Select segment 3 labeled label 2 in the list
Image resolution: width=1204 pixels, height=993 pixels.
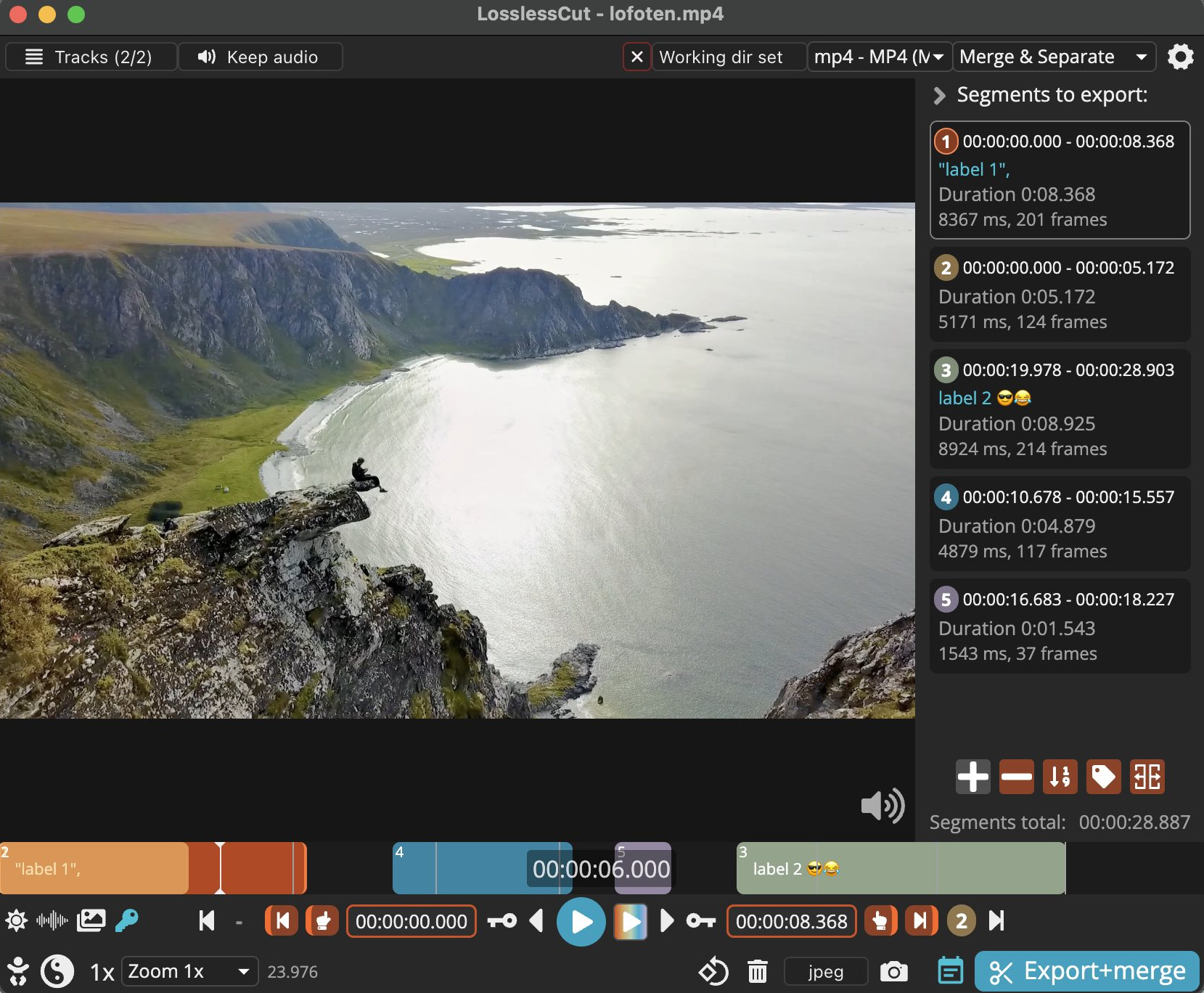pyautogui.click(x=1060, y=409)
